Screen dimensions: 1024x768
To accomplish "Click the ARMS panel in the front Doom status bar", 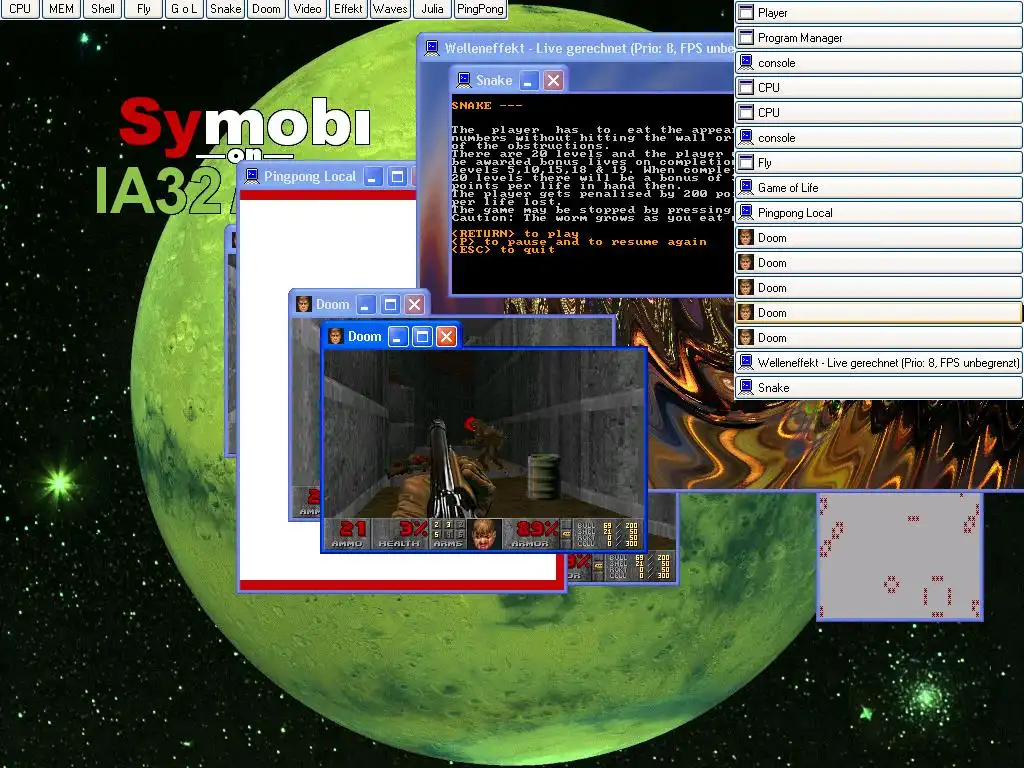I will [449, 534].
